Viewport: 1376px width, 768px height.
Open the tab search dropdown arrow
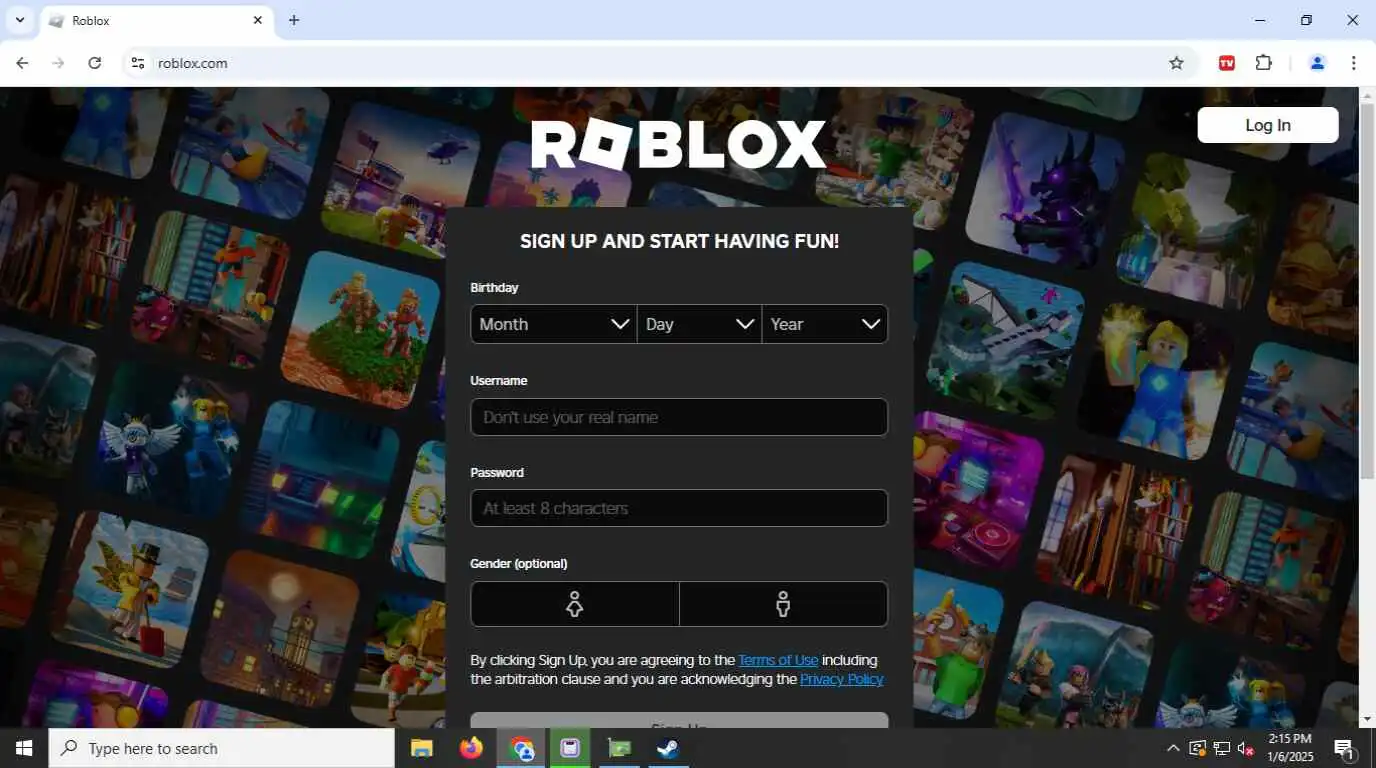[19, 20]
